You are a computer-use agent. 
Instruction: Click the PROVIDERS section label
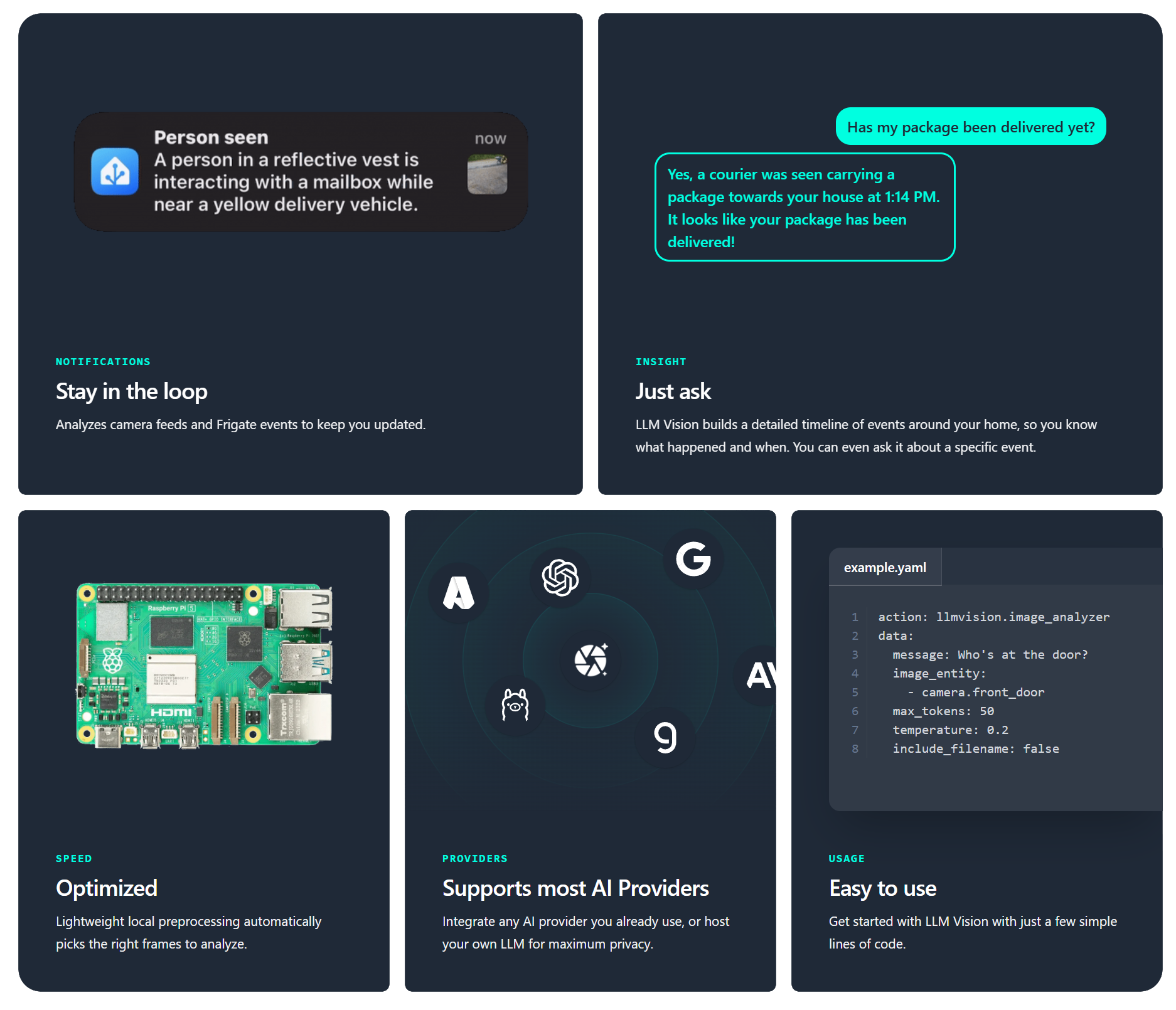(x=475, y=858)
